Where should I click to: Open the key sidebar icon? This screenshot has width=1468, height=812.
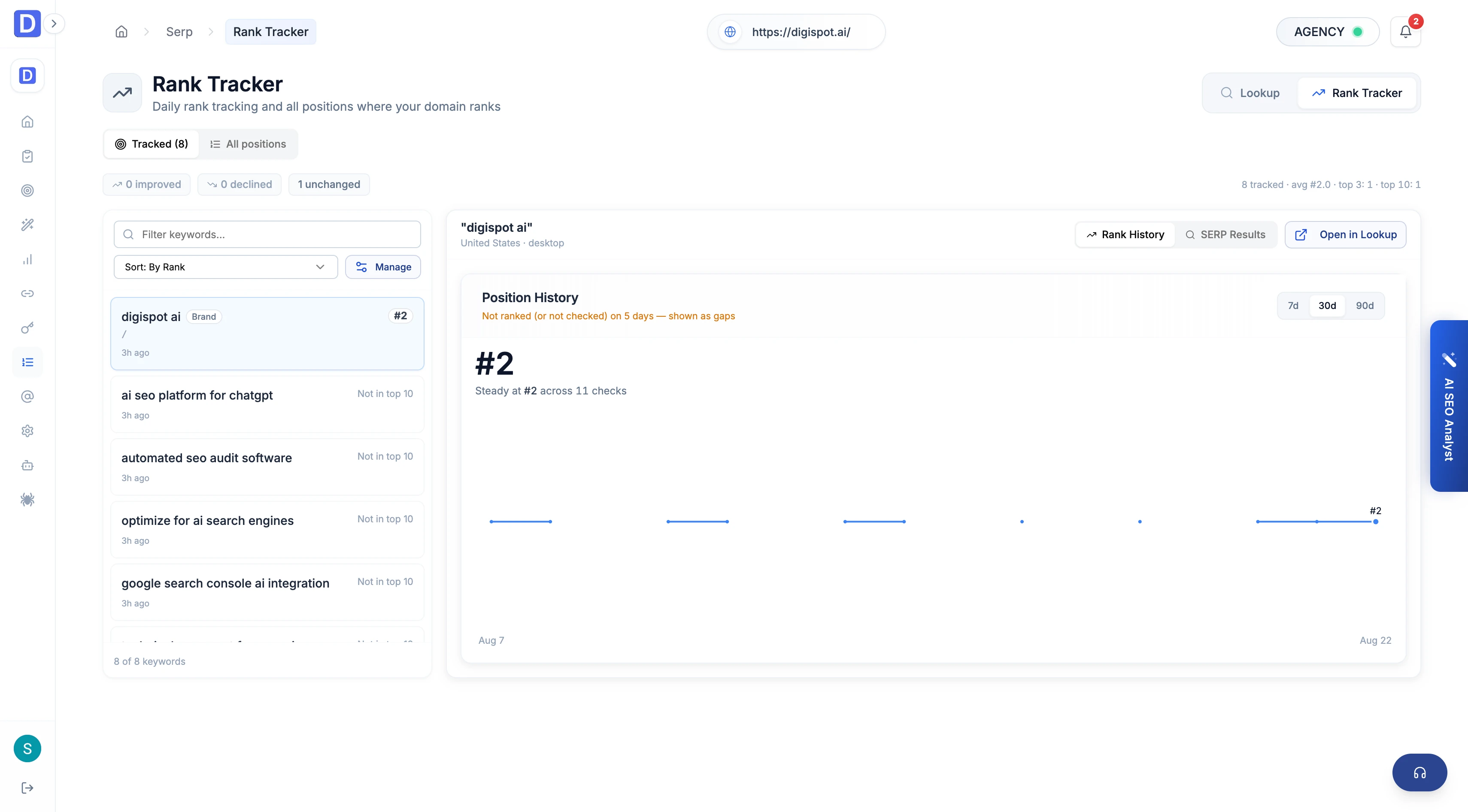click(27, 327)
